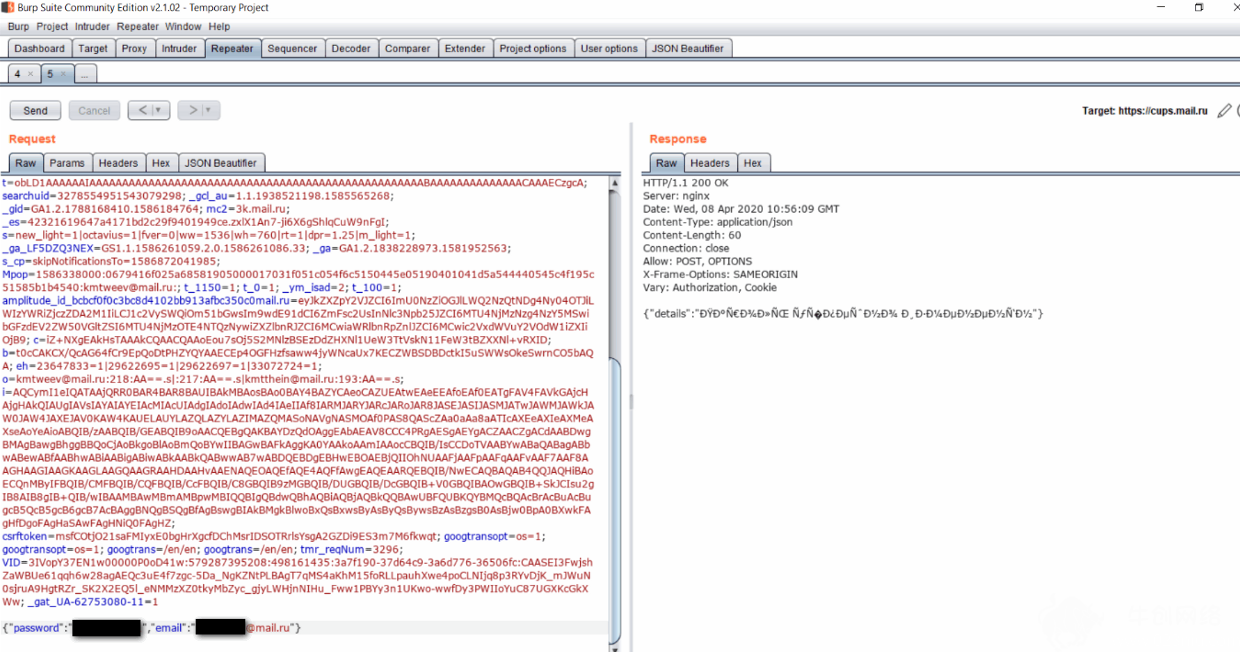Switch to the Sequencer tab
1240x652 pixels.
(x=293, y=48)
